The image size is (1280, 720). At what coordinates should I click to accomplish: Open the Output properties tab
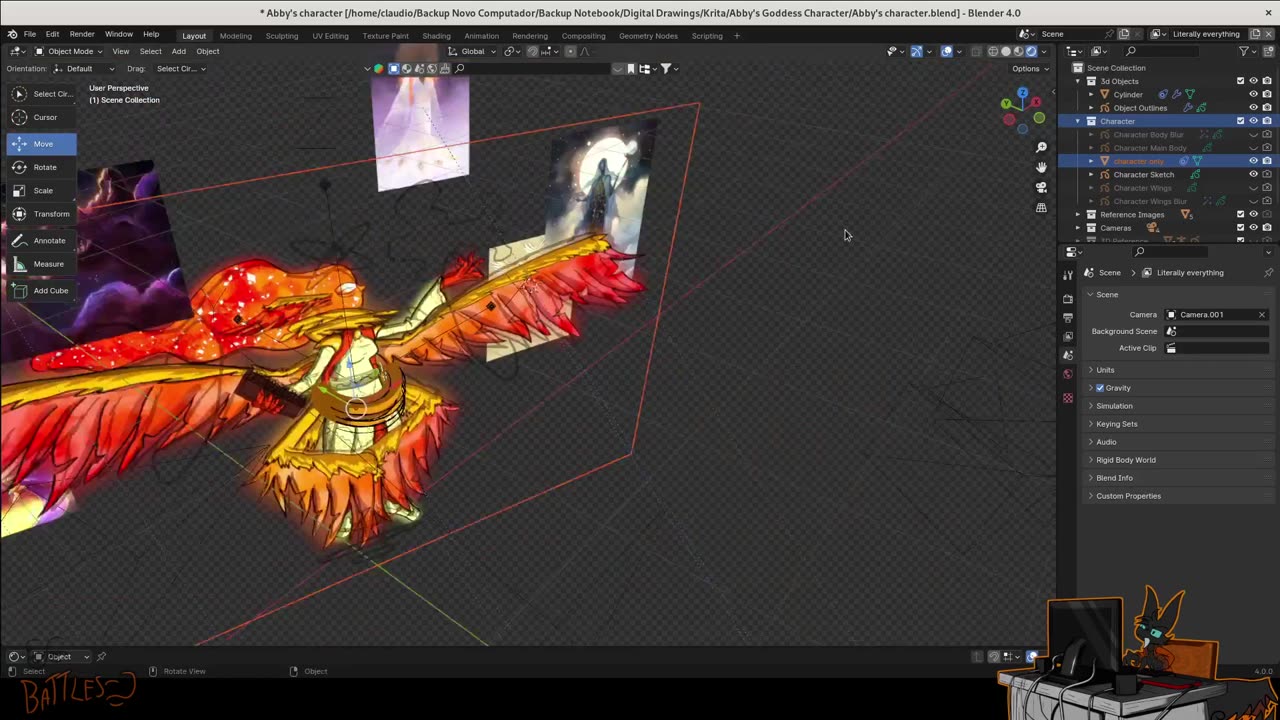pos(1068,317)
